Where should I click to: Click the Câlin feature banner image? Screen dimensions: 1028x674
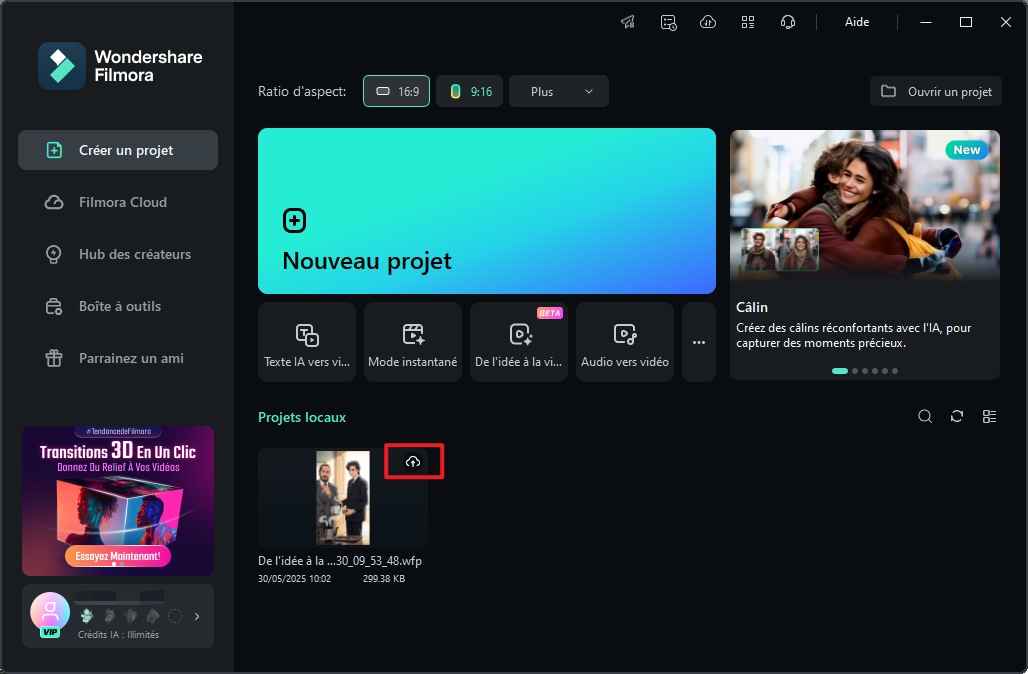[865, 206]
